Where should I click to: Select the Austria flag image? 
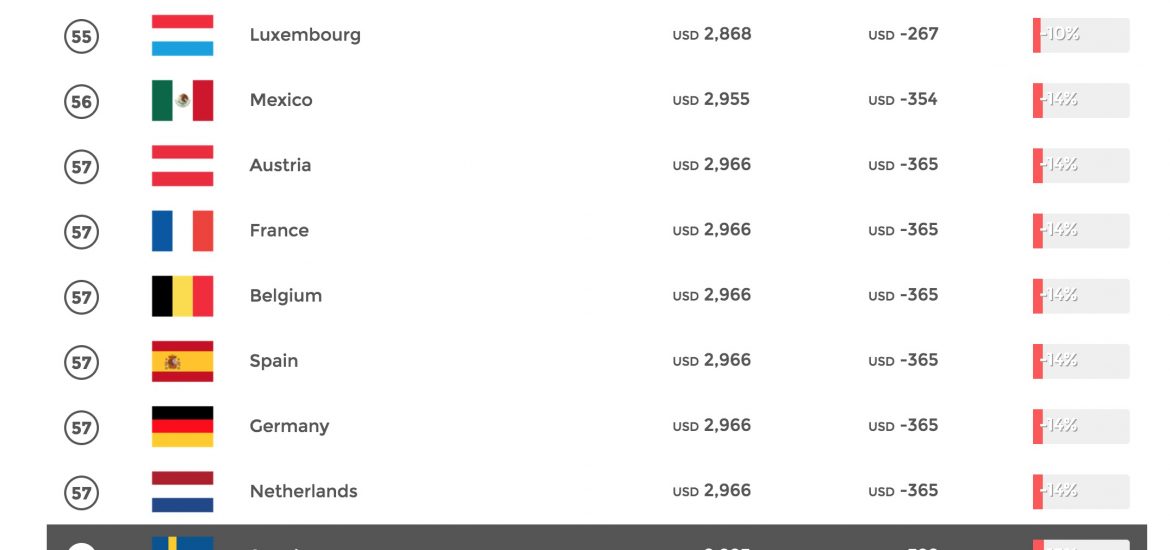click(x=182, y=166)
